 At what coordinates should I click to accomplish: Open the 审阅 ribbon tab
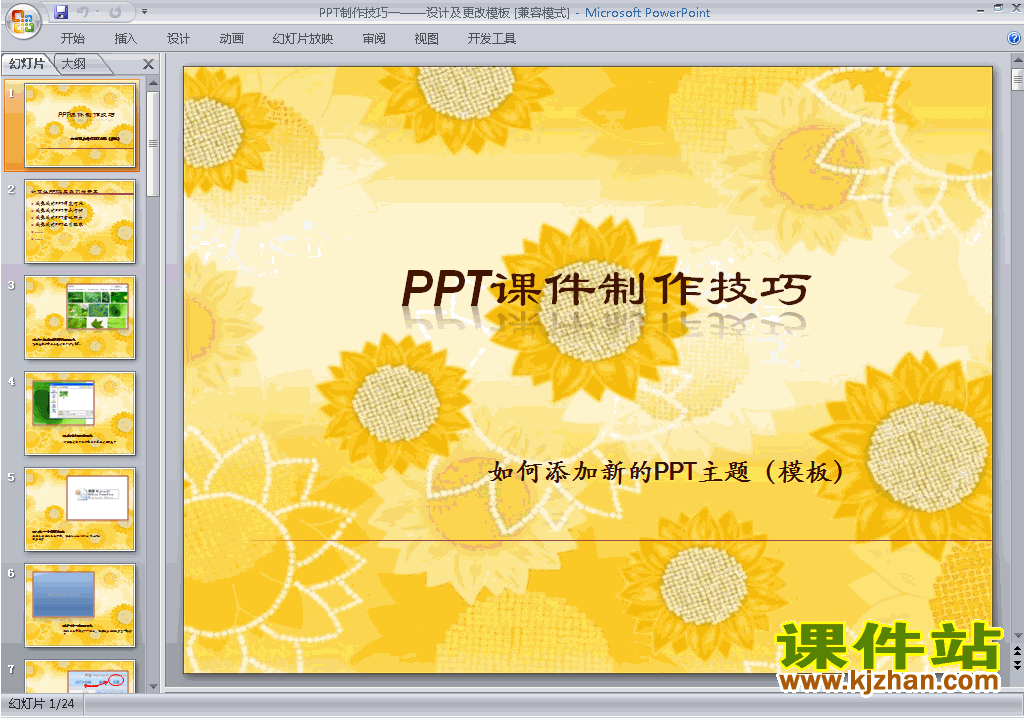pos(374,39)
